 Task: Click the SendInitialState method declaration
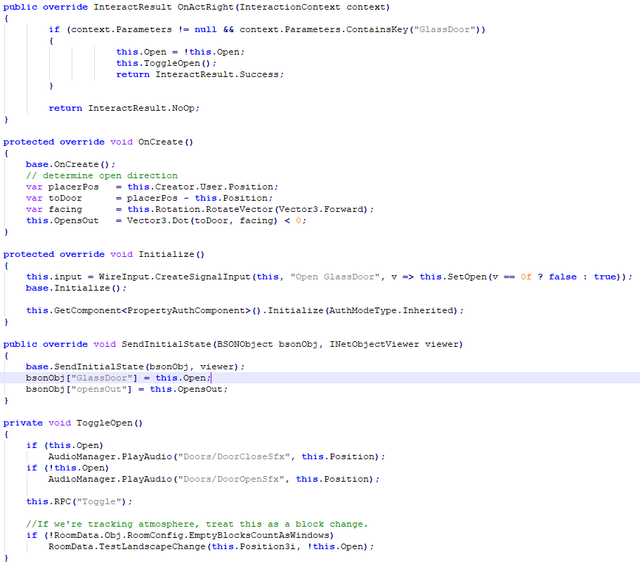233,344
